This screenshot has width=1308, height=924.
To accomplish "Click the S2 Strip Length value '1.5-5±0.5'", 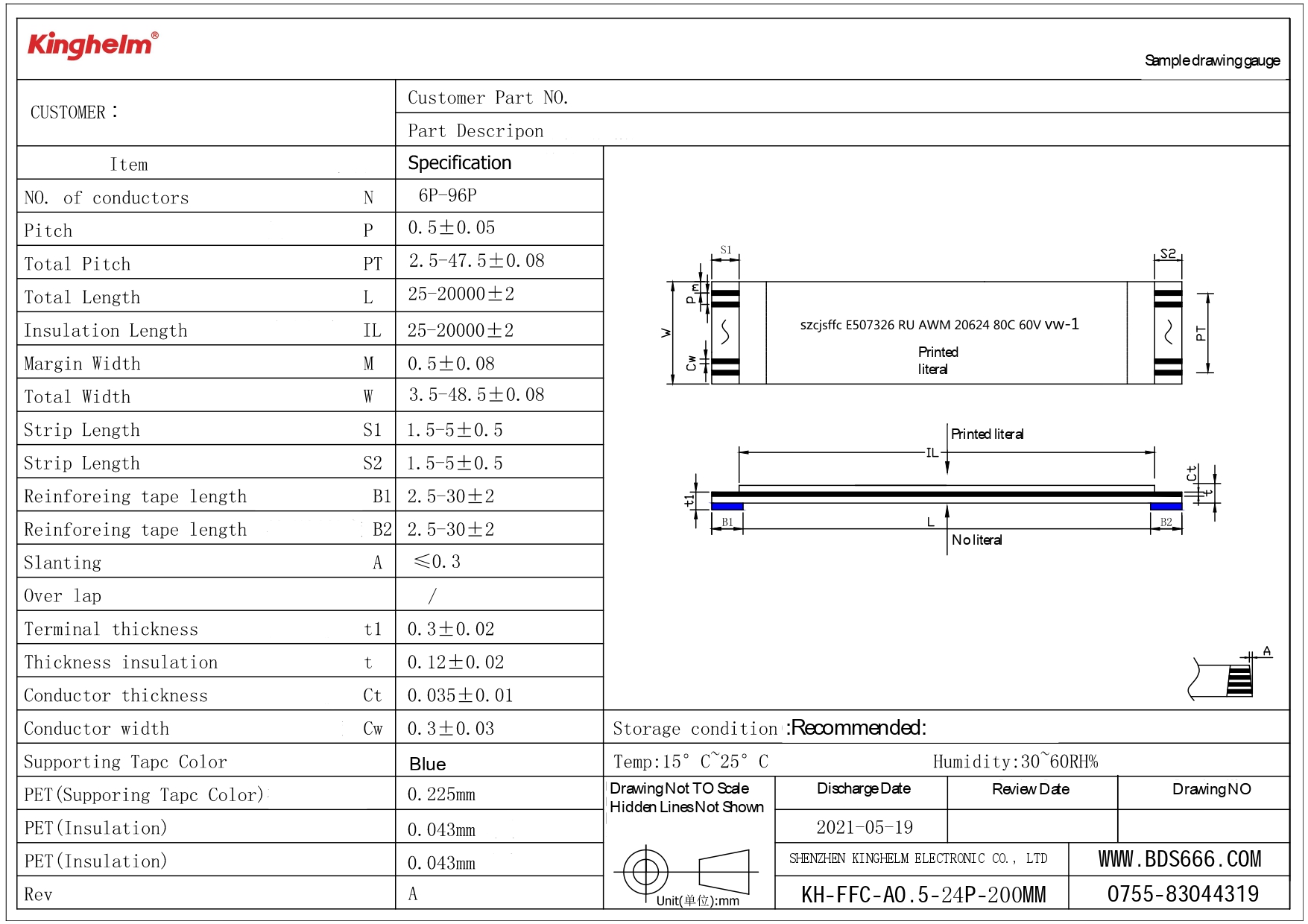I will pyautogui.click(x=455, y=463).
